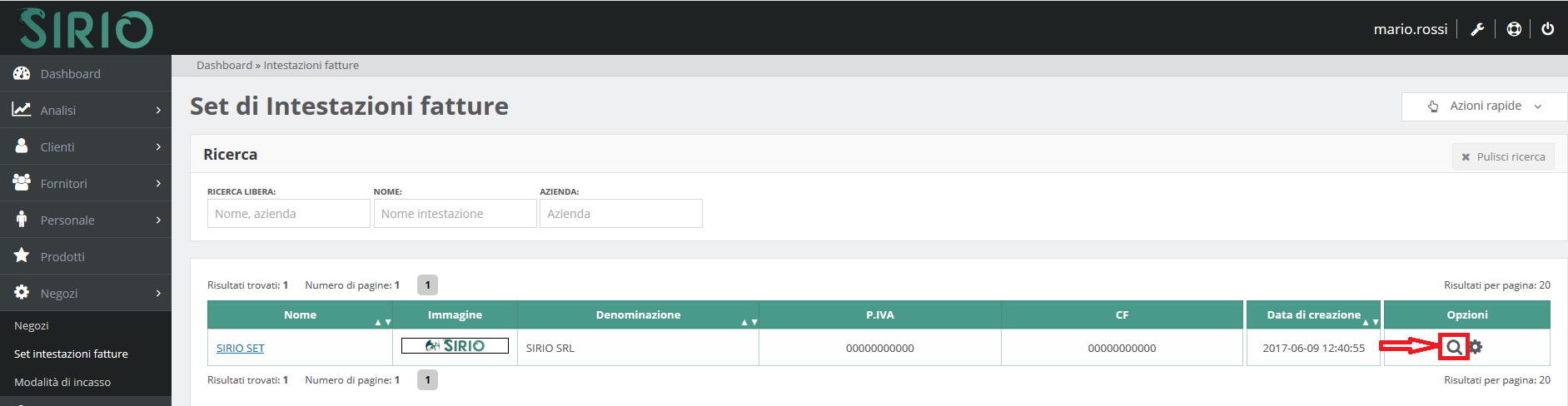Expand the Analisi sidebar menu
This screenshot has width=1568, height=406.
(x=85, y=111)
